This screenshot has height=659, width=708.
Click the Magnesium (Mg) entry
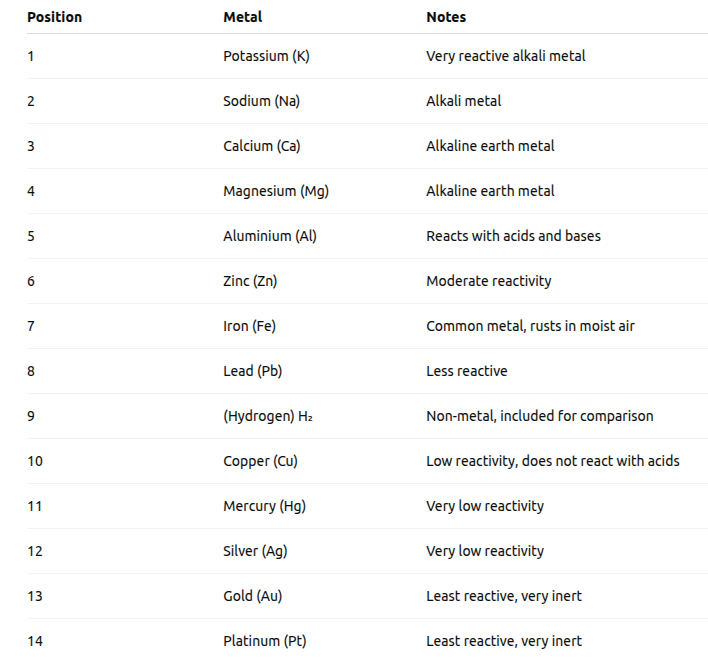(x=276, y=191)
